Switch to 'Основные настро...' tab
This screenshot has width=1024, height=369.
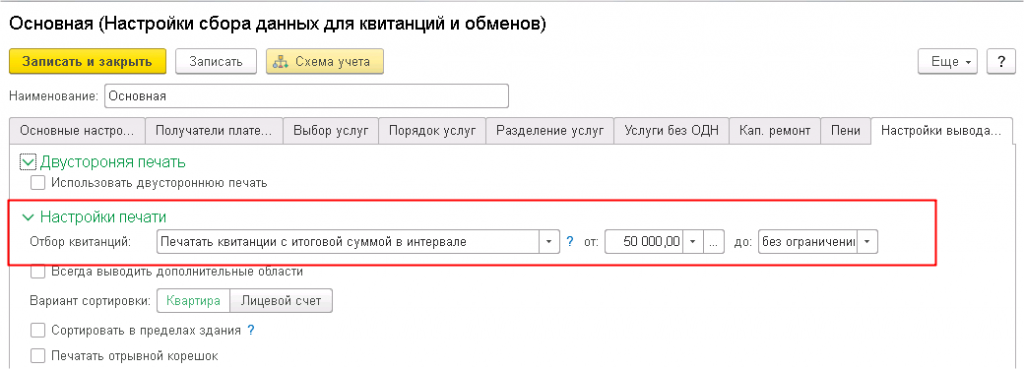point(76,131)
